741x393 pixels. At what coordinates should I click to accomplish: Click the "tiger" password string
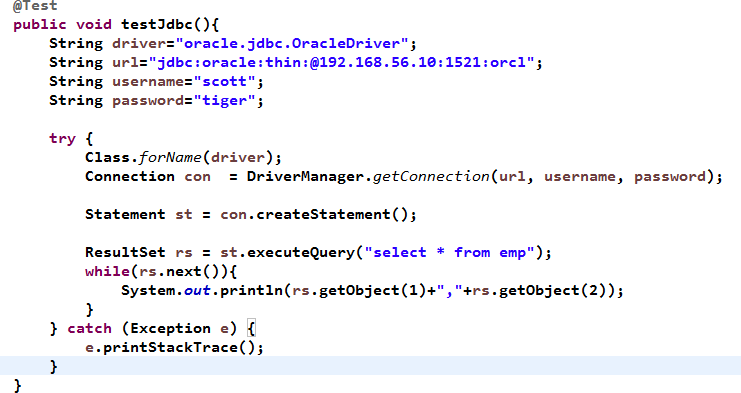tap(224, 101)
